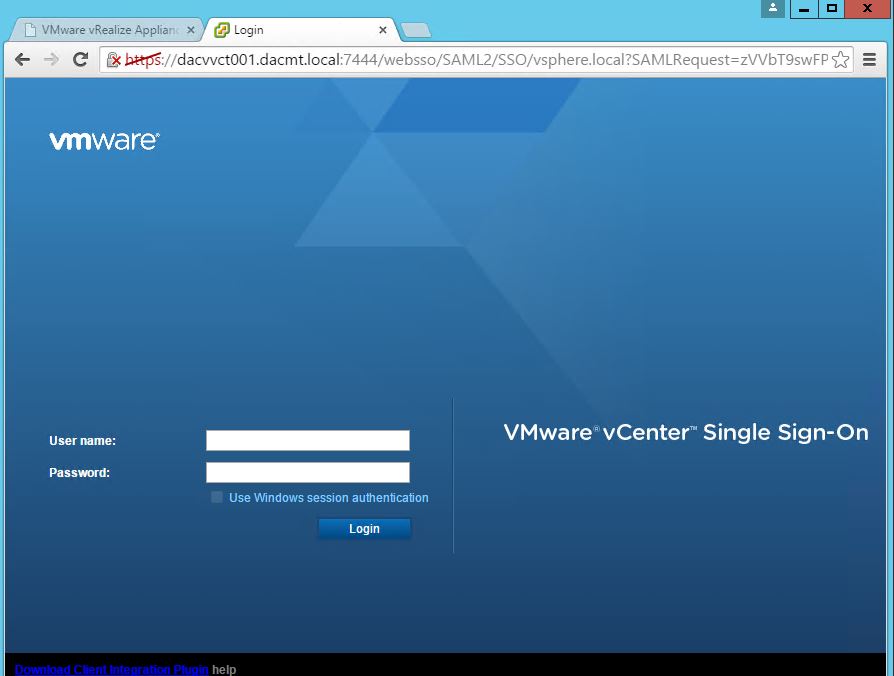Minimize the browser window
The image size is (894, 676).
tap(804, 9)
